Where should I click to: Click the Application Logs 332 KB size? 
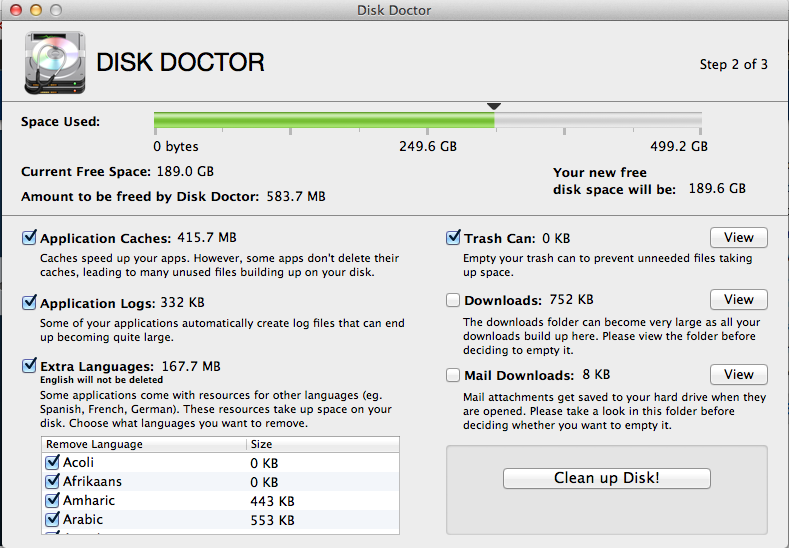pos(182,303)
